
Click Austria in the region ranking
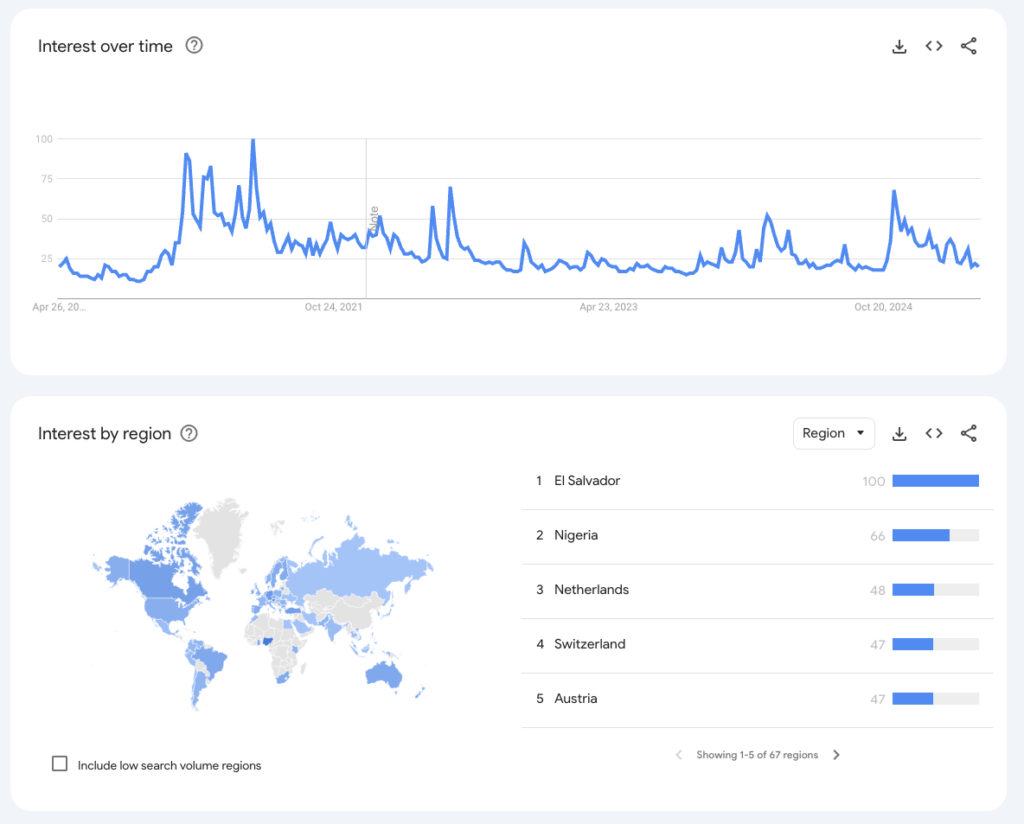(575, 699)
